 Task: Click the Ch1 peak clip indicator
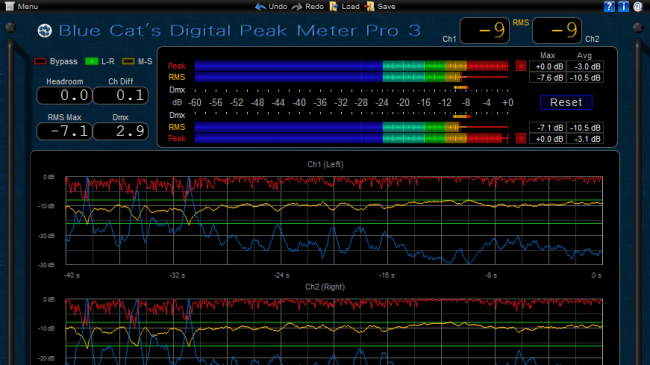(521, 66)
